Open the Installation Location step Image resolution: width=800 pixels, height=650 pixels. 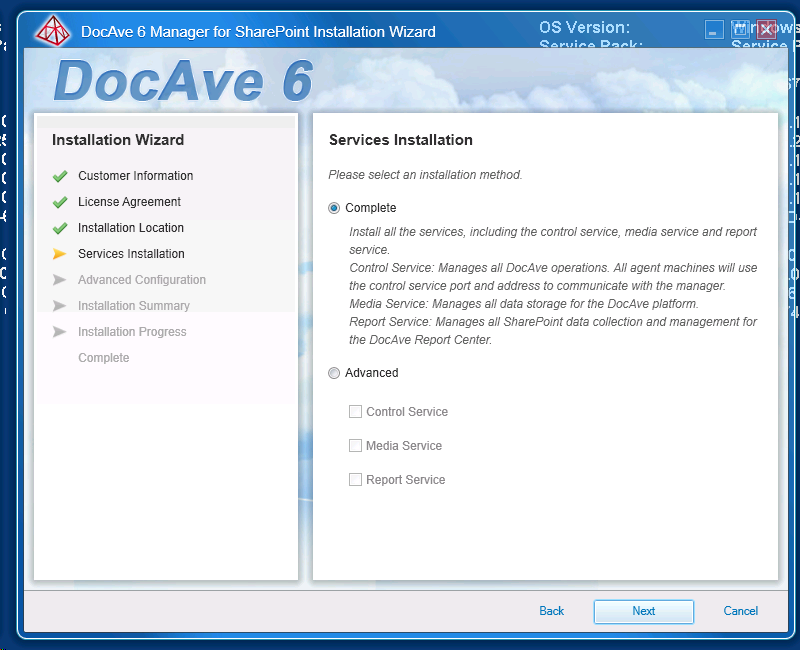click(x=130, y=228)
